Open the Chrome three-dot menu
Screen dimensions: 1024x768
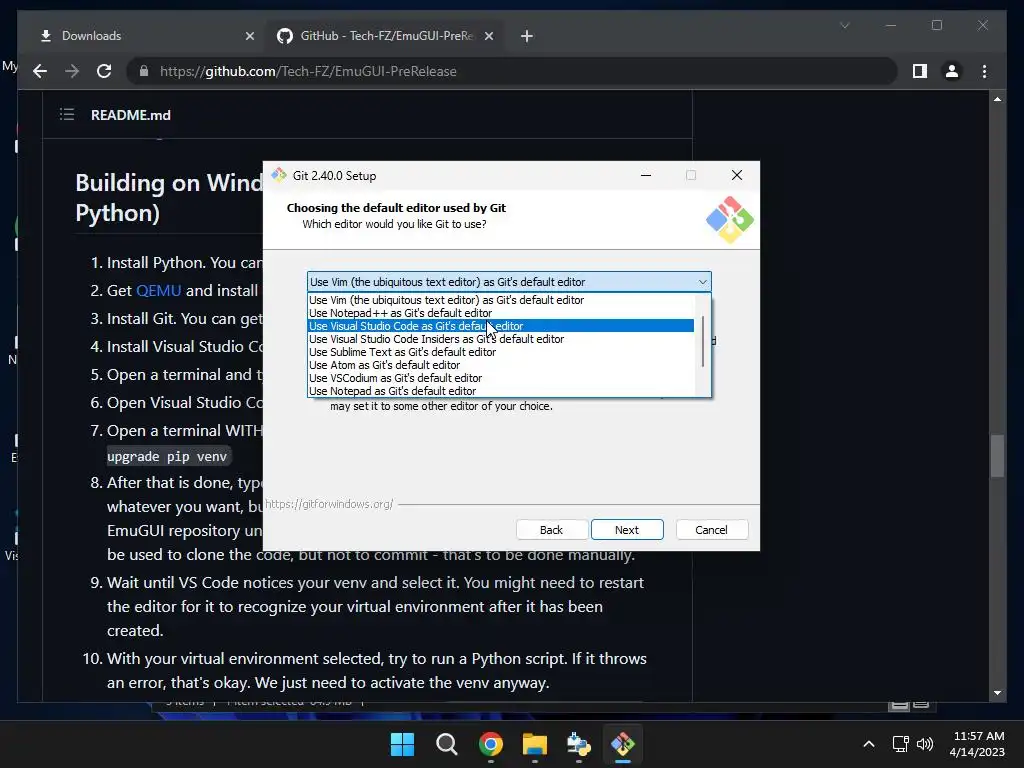pyautogui.click(x=985, y=71)
